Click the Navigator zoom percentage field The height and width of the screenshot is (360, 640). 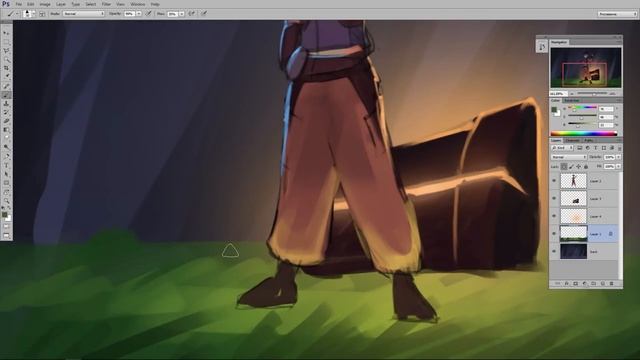click(x=558, y=93)
